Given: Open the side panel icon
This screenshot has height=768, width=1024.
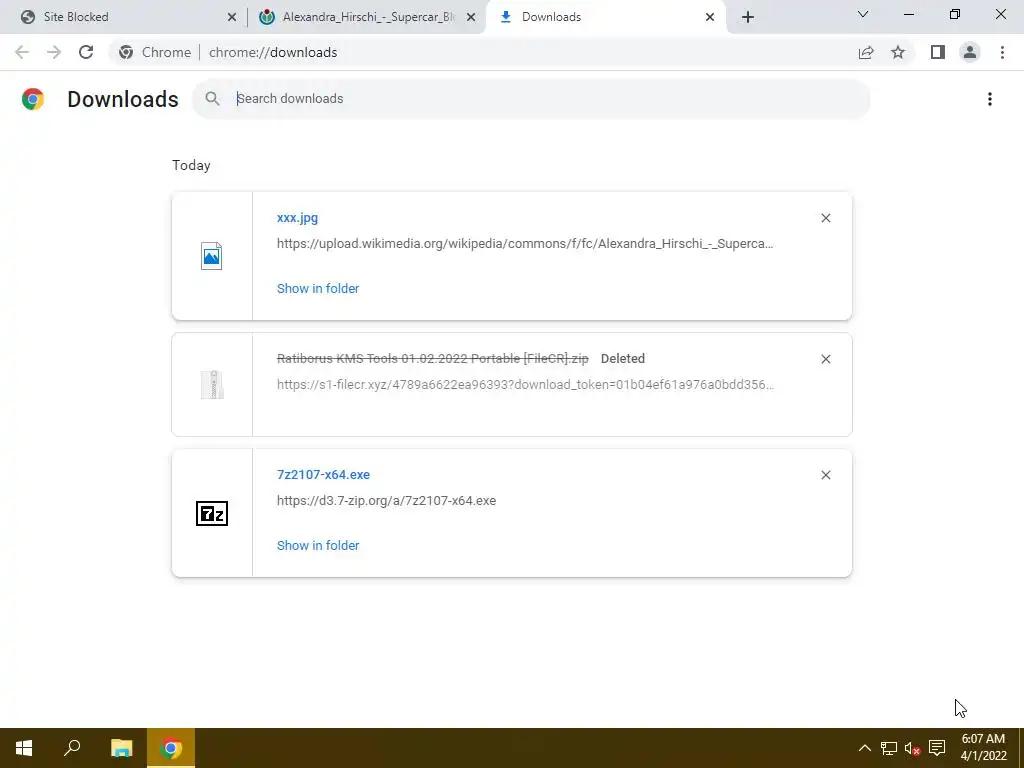Looking at the screenshot, I should (x=938, y=52).
